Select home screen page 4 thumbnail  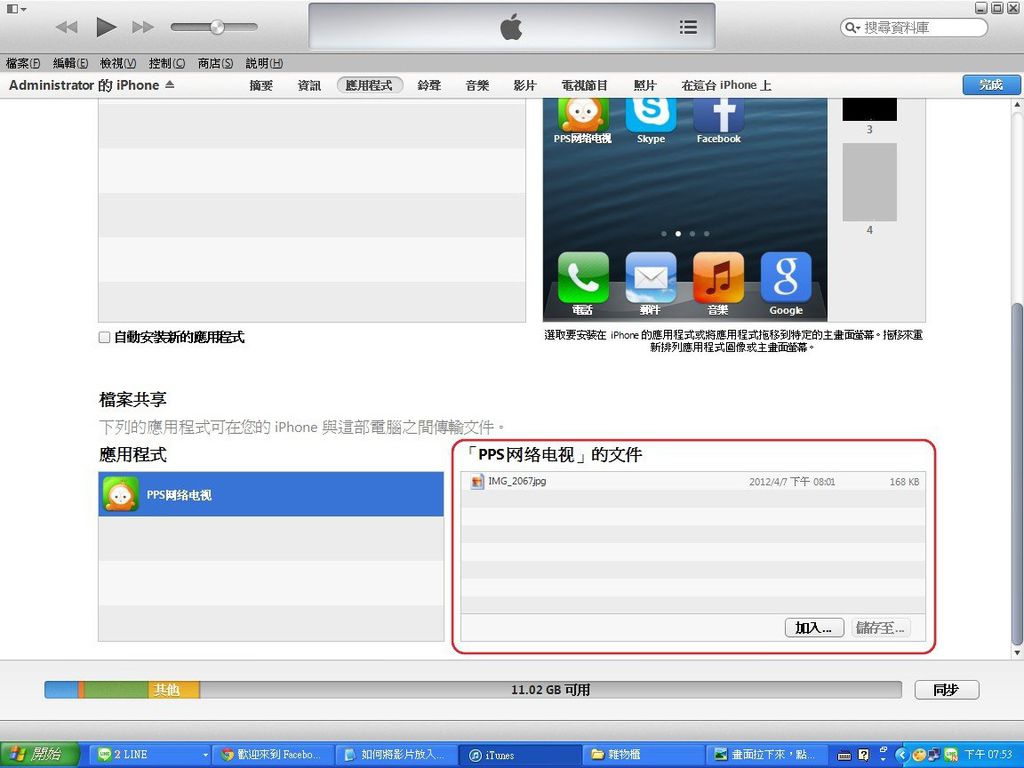pyautogui.click(x=869, y=182)
